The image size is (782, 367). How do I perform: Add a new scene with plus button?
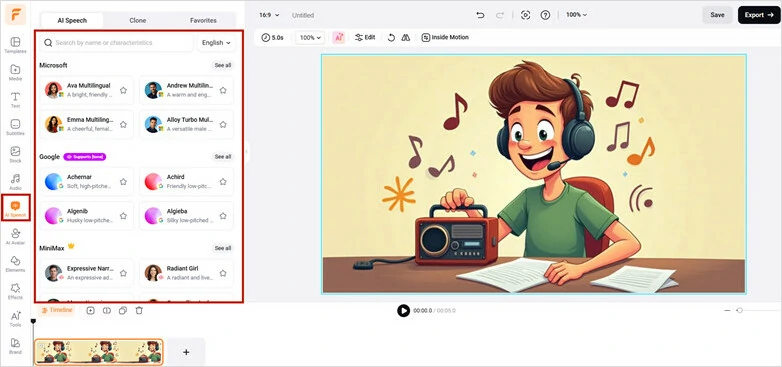[x=186, y=352]
